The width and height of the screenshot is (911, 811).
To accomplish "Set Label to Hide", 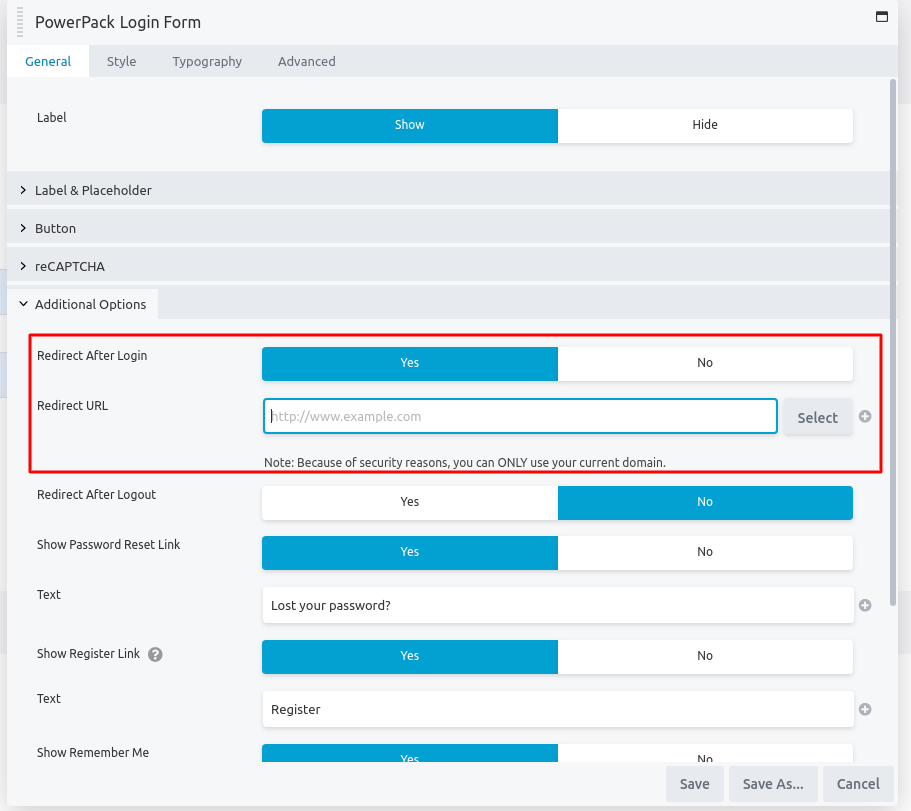I will (705, 125).
